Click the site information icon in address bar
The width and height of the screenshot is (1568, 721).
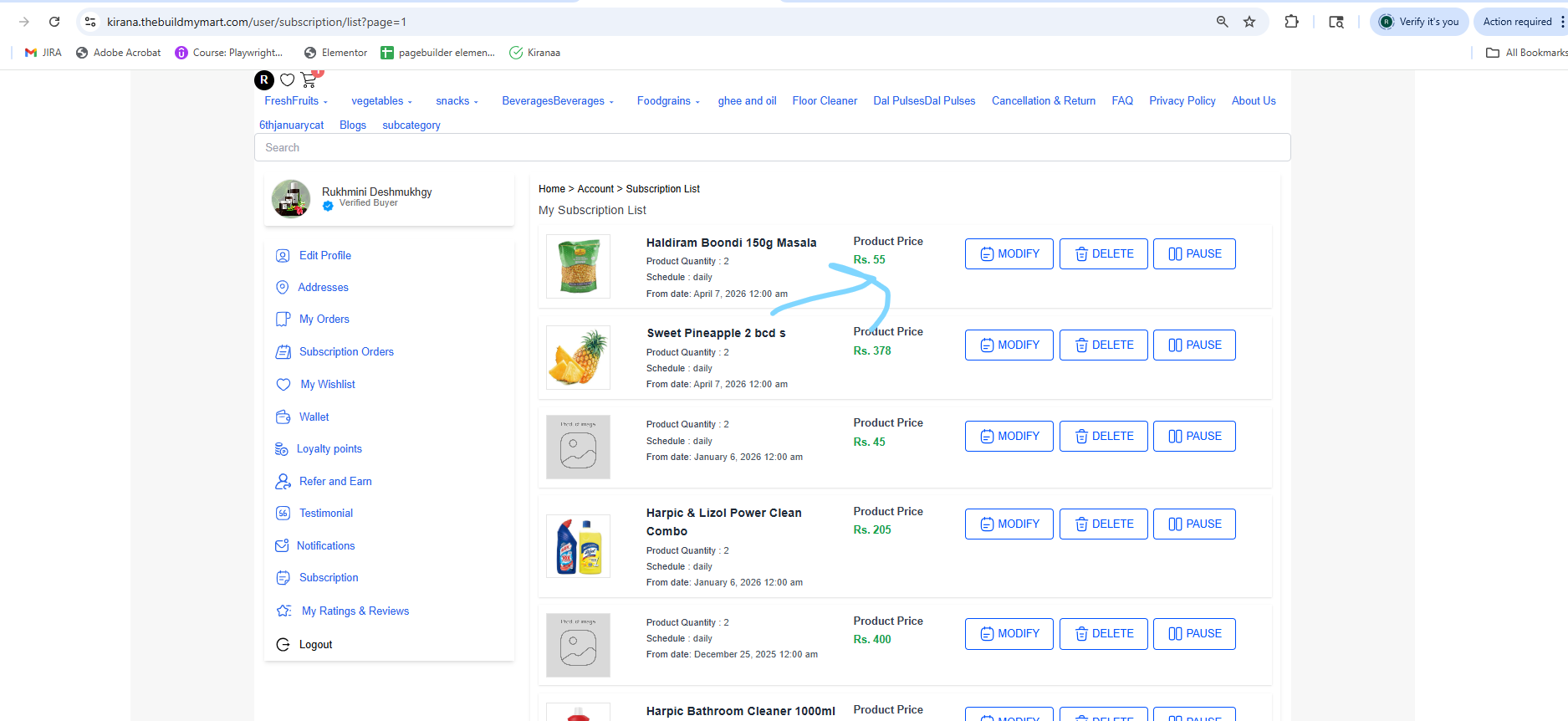tap(90, 22)
